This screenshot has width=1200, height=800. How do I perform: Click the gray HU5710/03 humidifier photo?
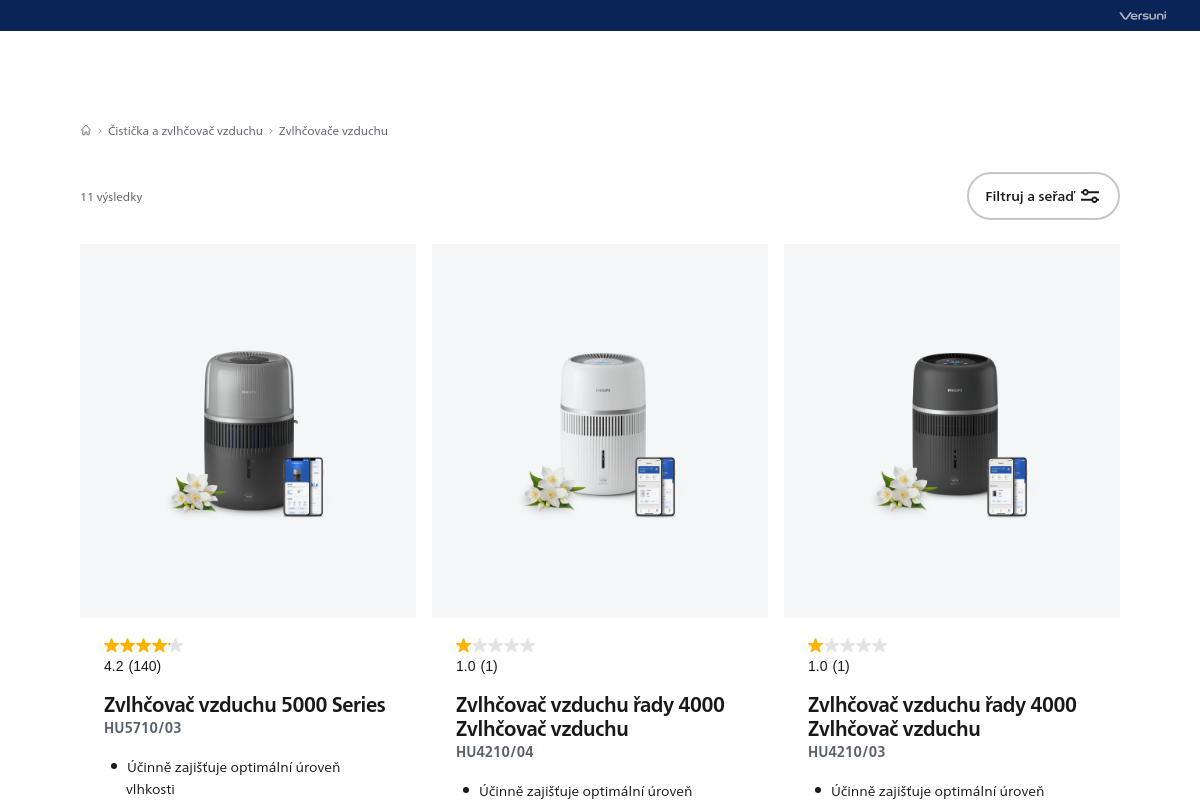(x=248, y=430)
